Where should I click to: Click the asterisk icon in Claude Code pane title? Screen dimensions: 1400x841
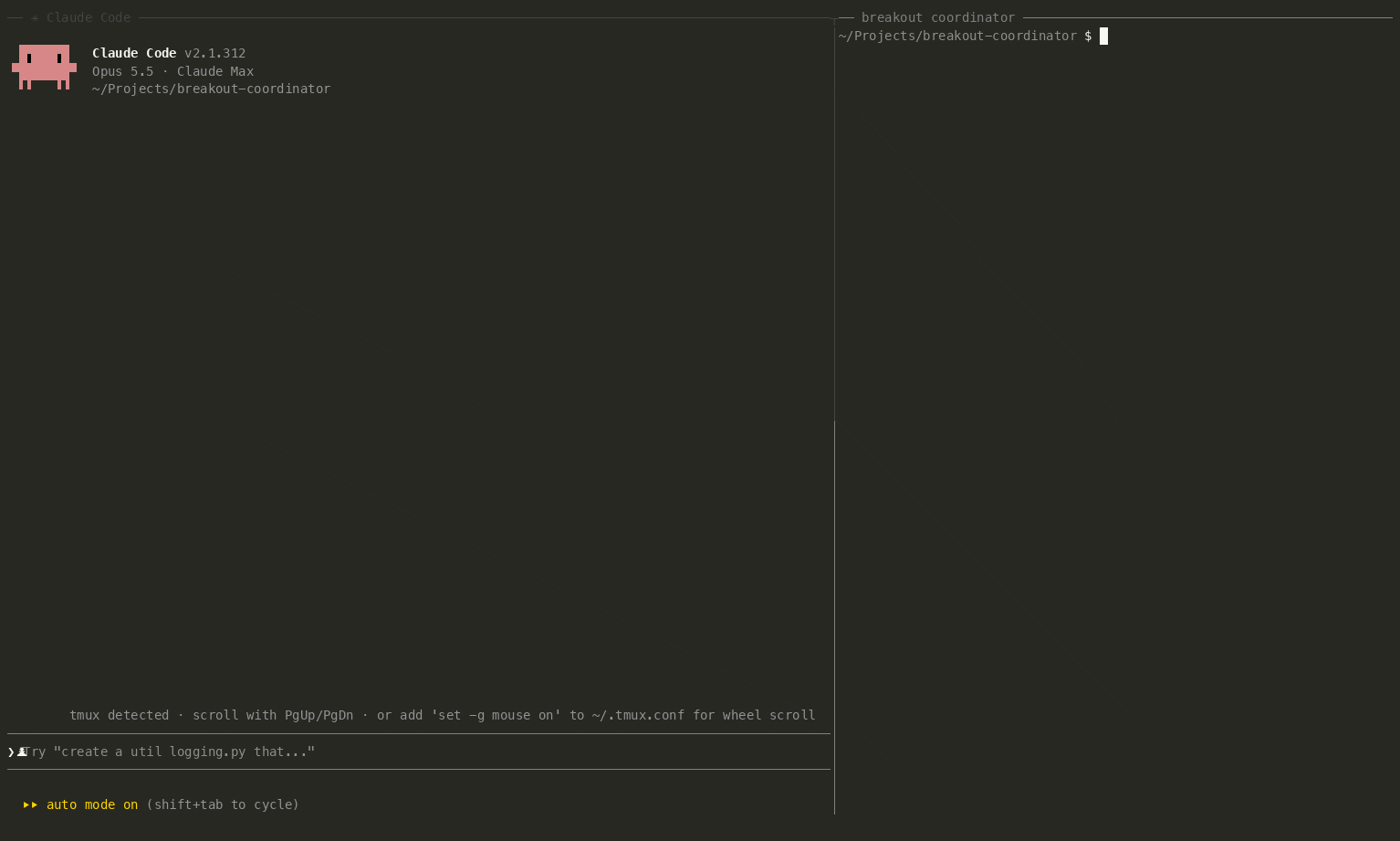[35, 18]
